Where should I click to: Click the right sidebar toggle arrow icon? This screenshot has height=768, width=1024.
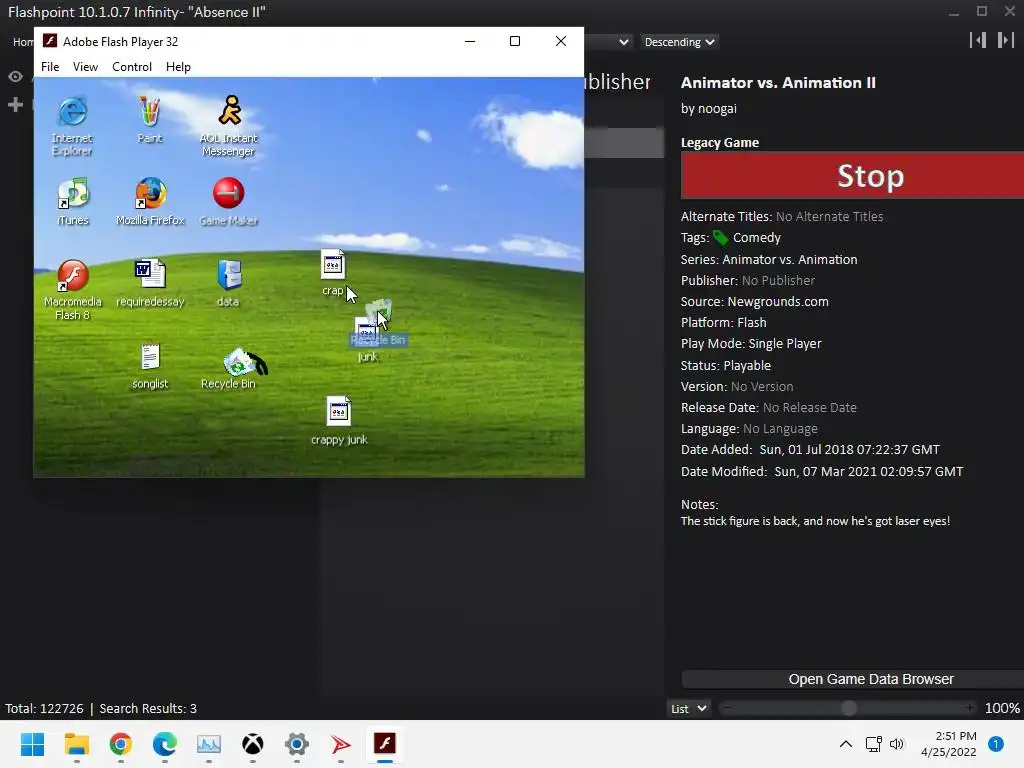coord(1005,40)
